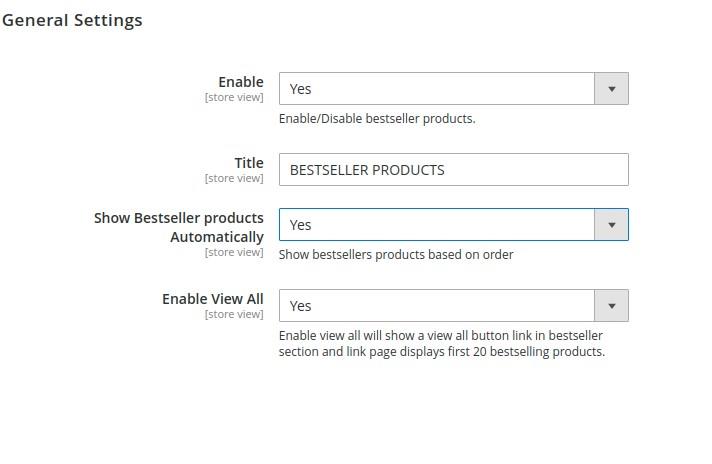712x464 pixels.
Task: Click the Show bestsellers products based on order note
Action: pyautogui.click(x=396, y=255)
